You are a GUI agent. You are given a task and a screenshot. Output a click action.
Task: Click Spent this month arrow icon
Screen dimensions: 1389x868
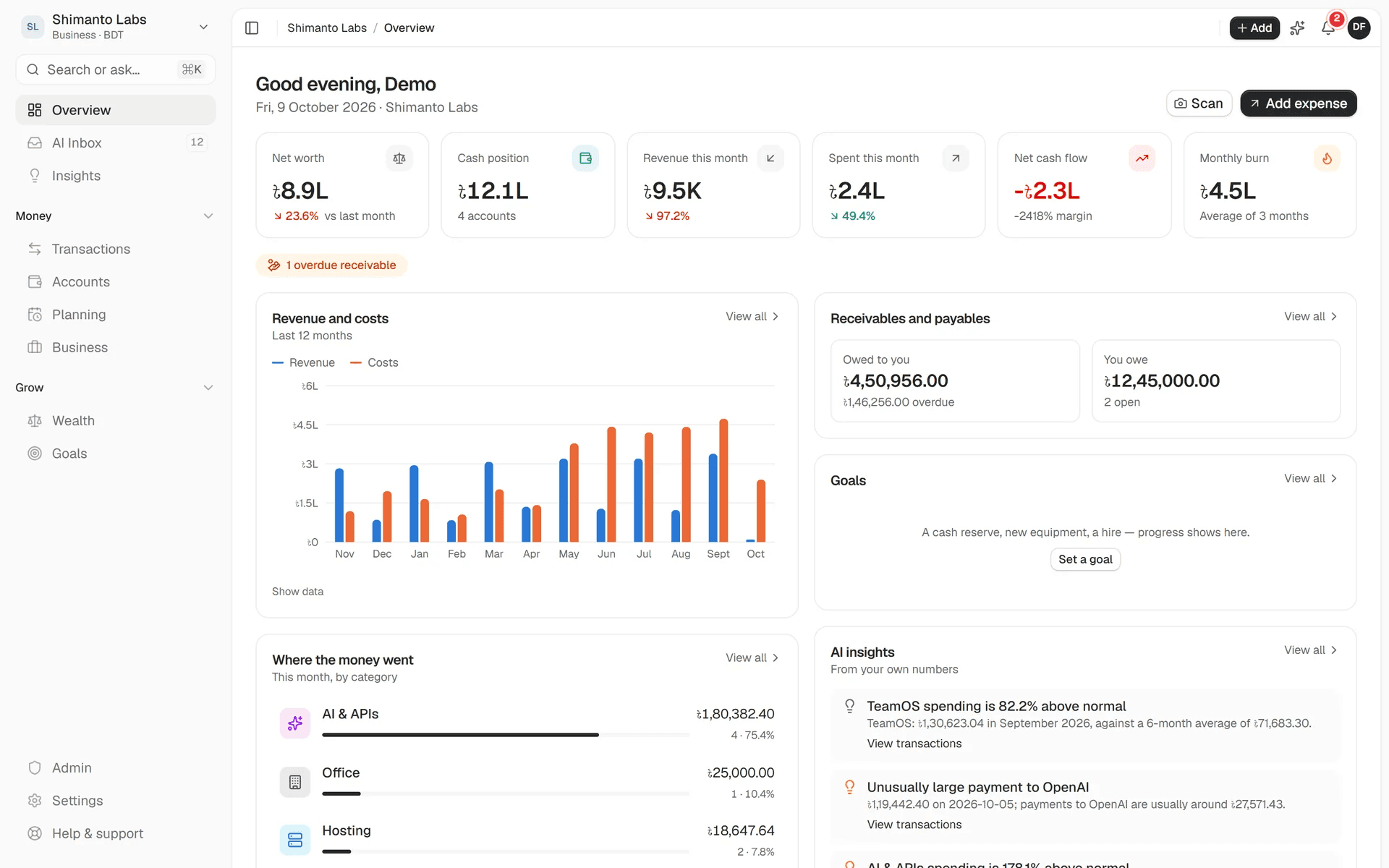956,158
